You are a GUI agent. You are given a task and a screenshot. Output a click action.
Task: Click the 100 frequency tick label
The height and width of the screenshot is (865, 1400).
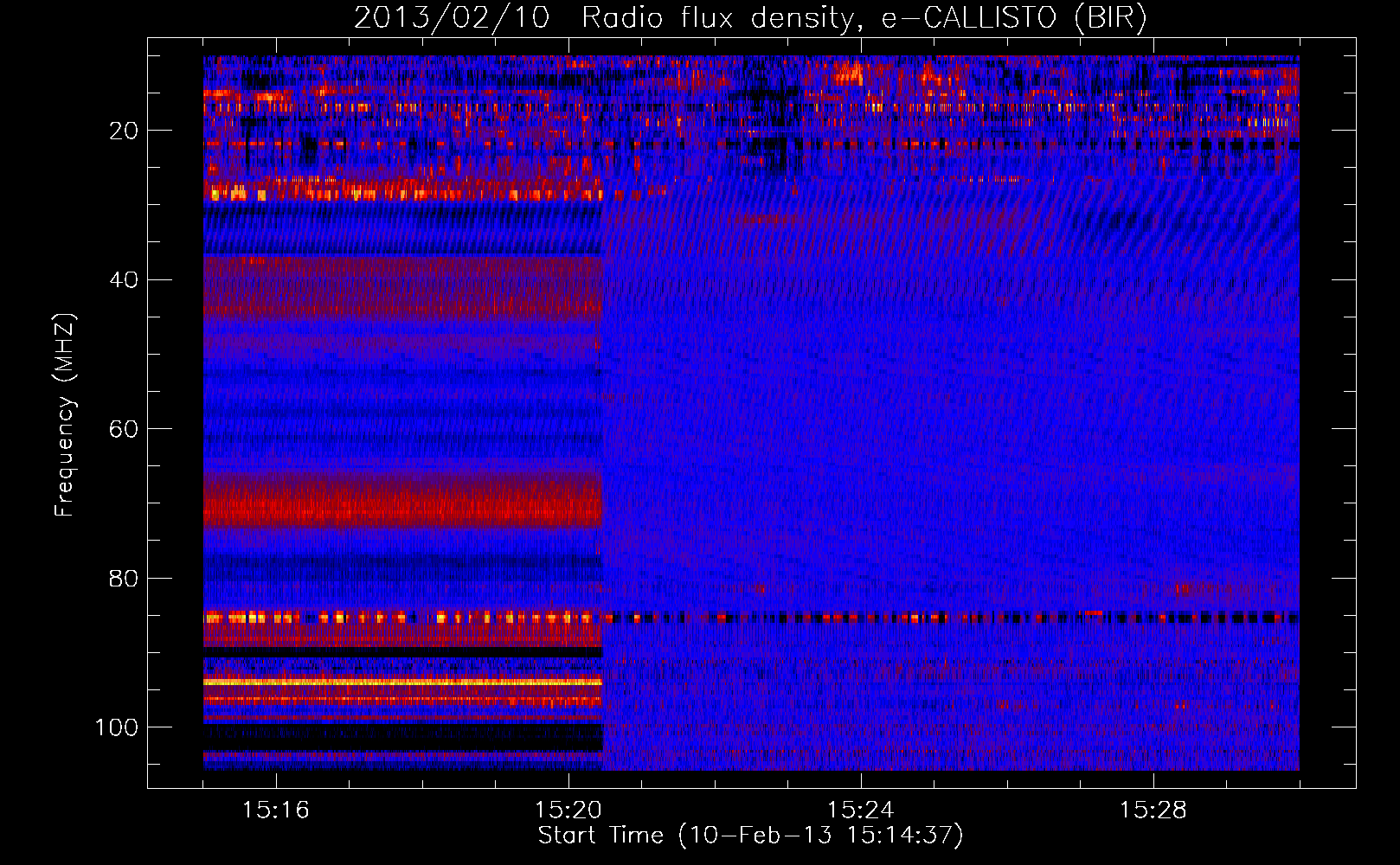click(x=117, y=727)
